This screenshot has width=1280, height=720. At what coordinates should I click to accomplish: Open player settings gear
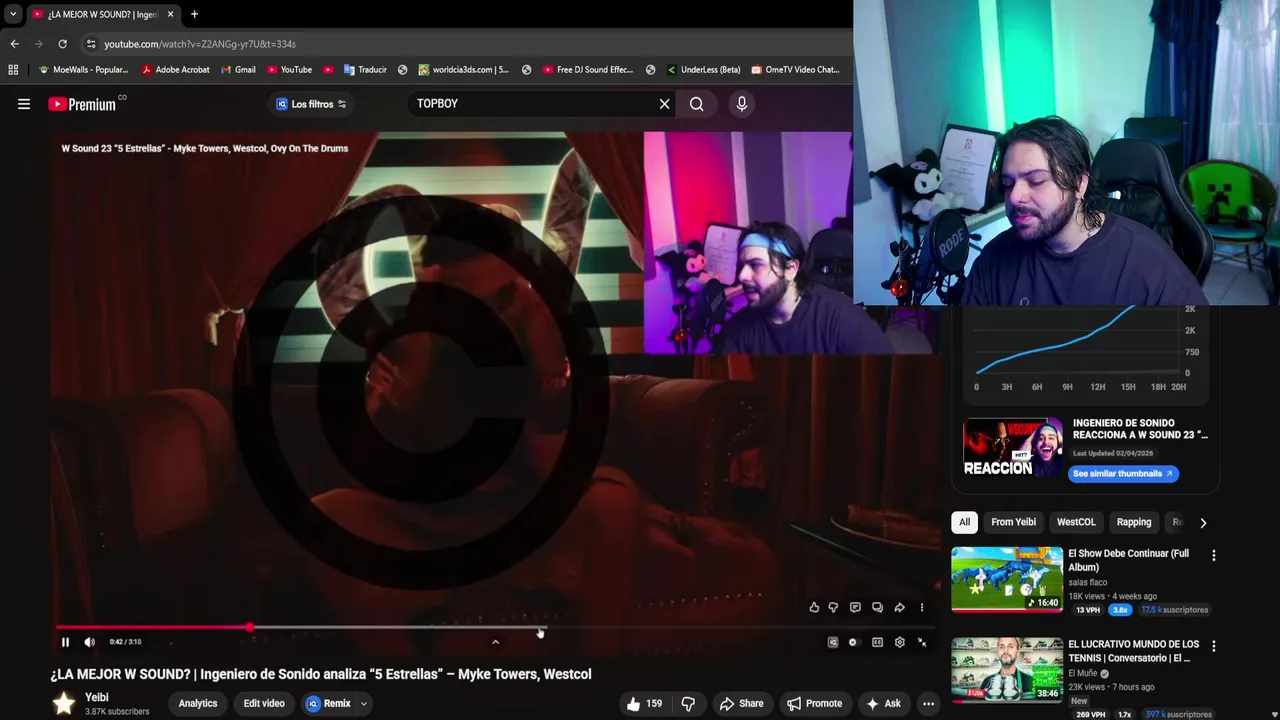pos(900,642)
